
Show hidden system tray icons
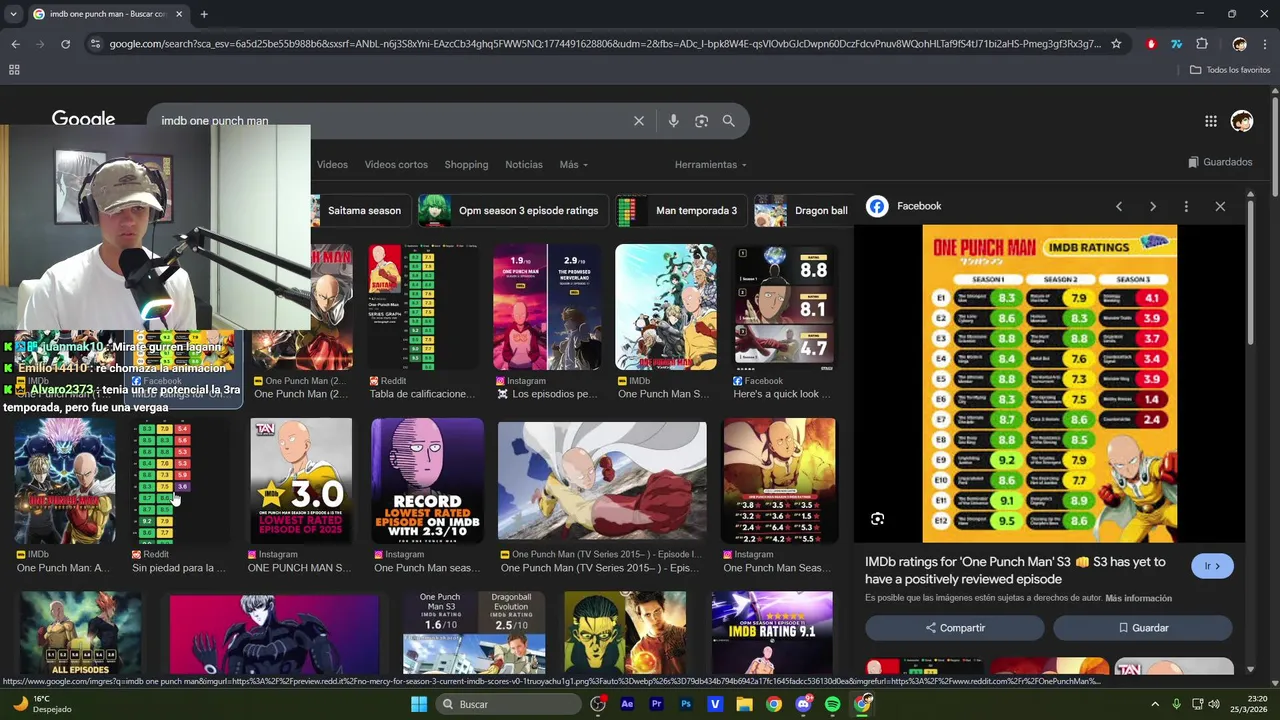[1155, 704]
